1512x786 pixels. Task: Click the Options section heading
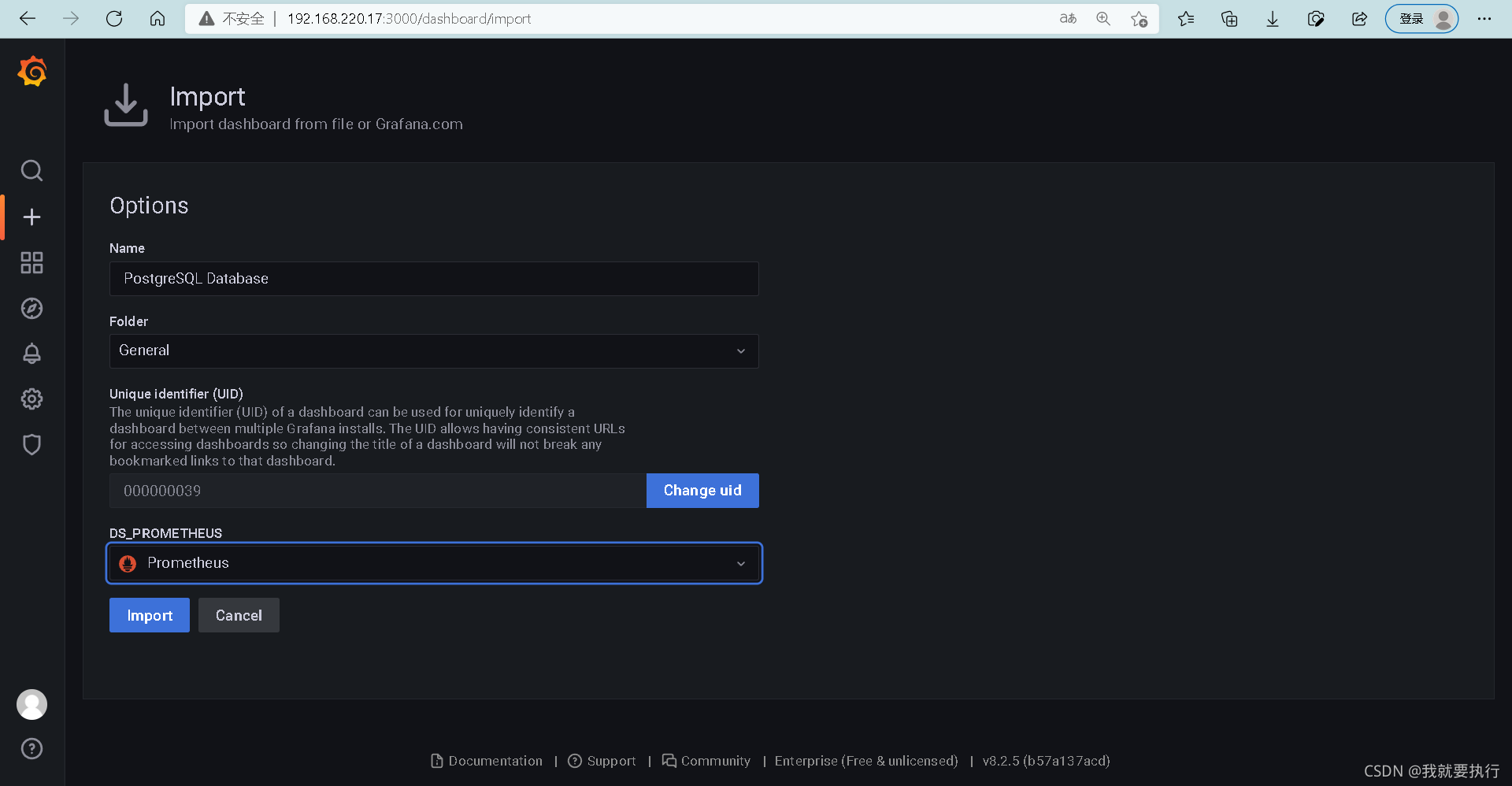(149, 206)
